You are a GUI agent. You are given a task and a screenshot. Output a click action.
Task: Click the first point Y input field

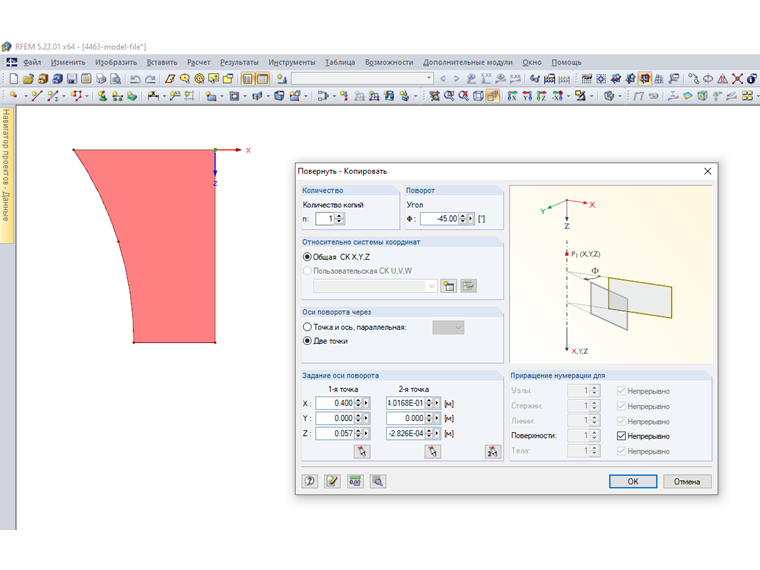[335, 418]
